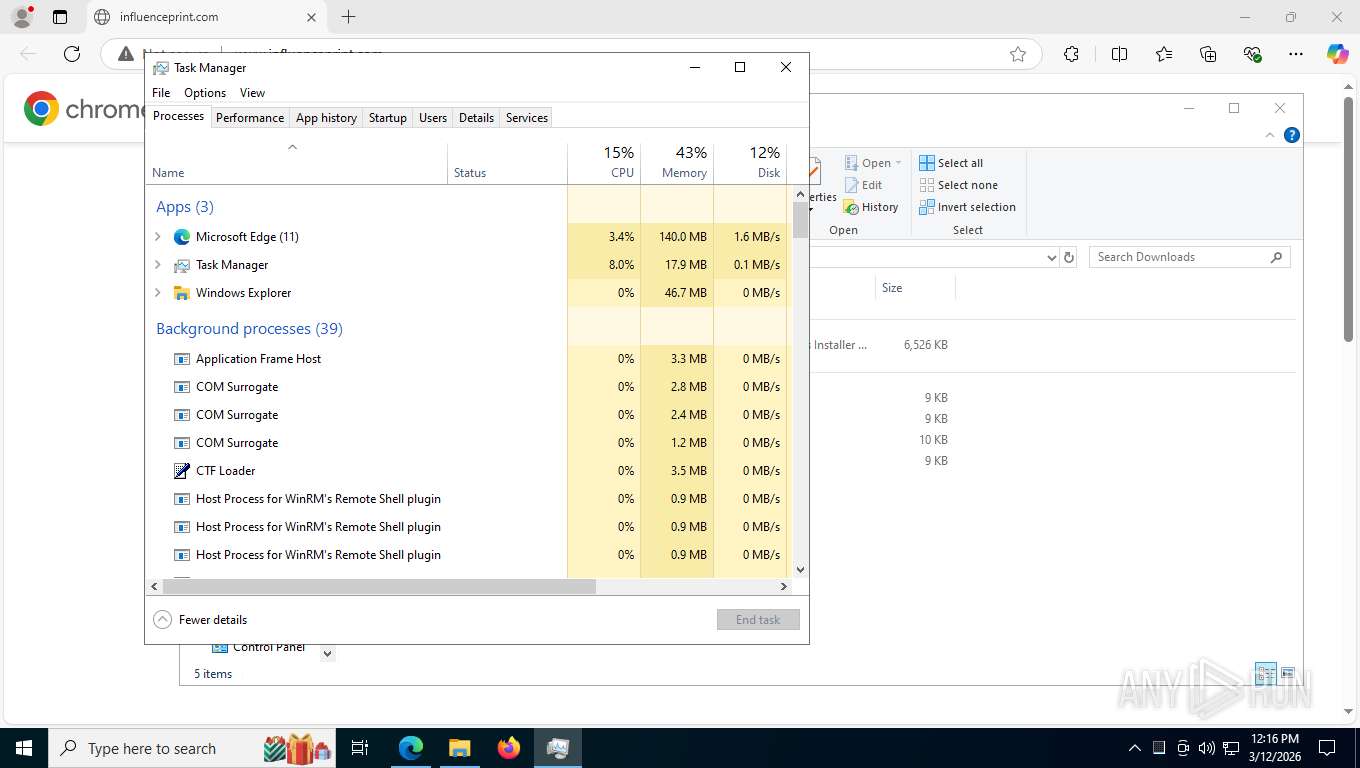Screen dimensions: 1360x768
Task: Click the Explorer History icon
Action: tap(851, 207)
